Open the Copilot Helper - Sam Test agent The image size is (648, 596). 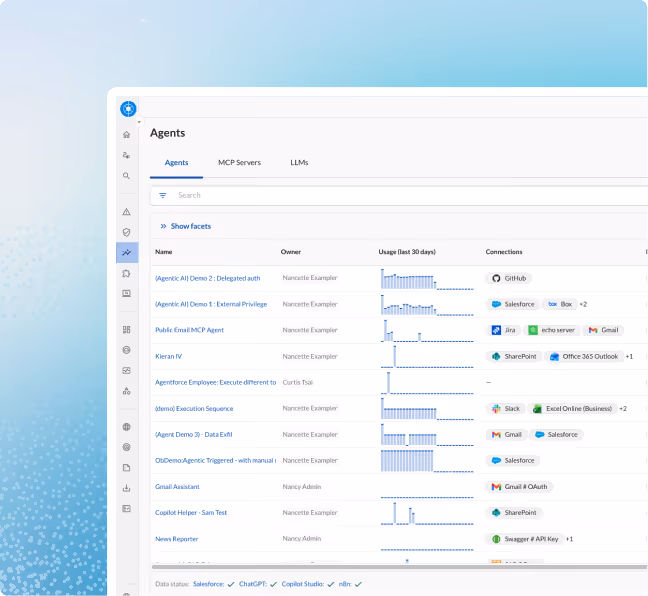coord(191,513)
